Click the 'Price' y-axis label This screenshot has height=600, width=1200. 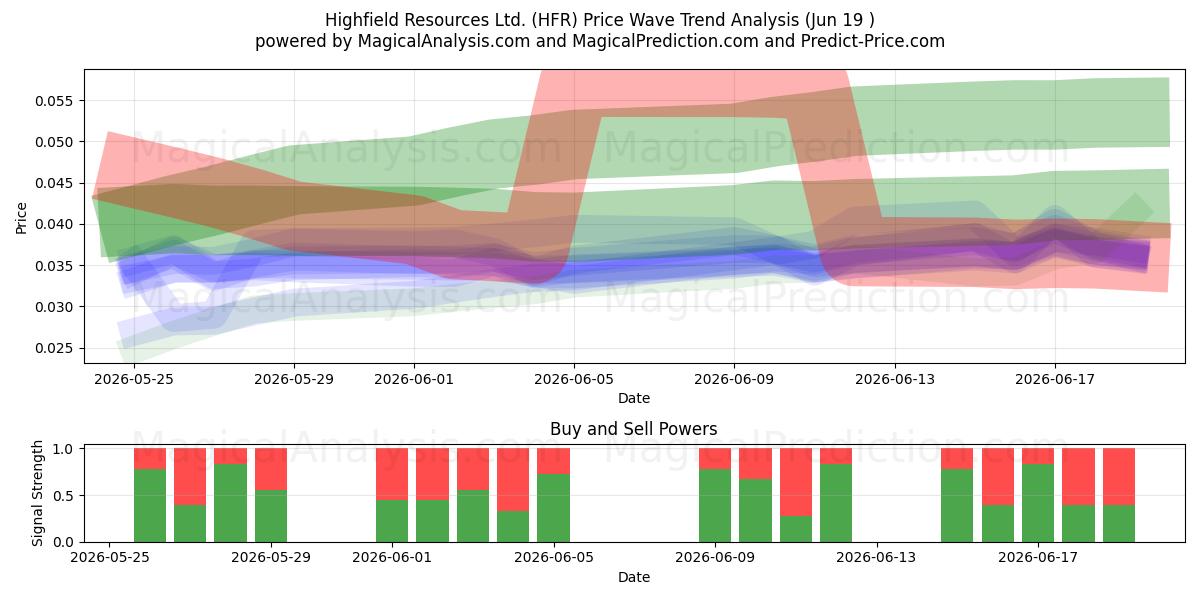(22, 216)
